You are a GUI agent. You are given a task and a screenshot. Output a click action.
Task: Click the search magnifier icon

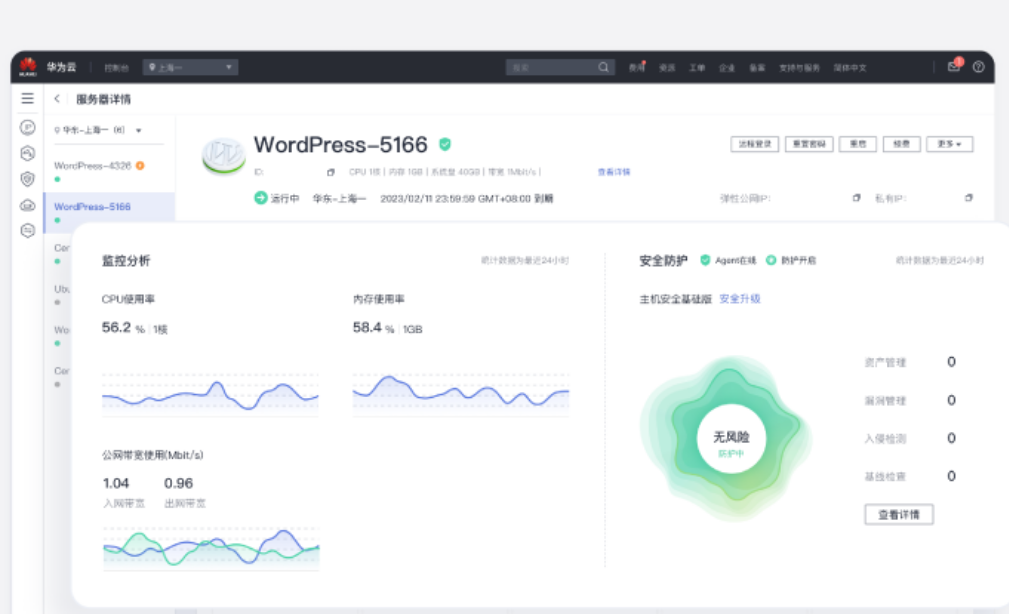[603, 67]
